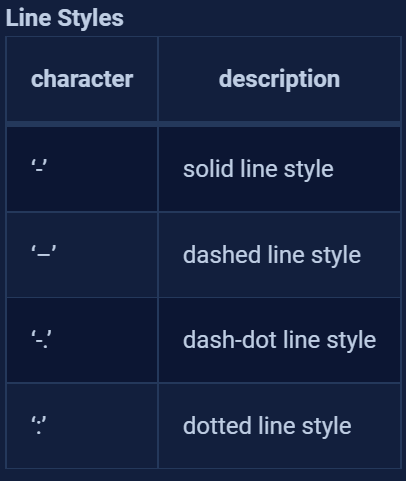
Task: Select the character column header
Action: (x=82, y=79)
